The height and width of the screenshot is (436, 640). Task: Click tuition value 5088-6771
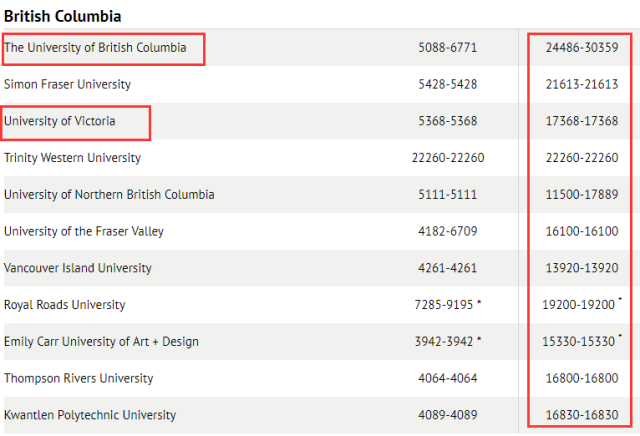pos(447,48)
